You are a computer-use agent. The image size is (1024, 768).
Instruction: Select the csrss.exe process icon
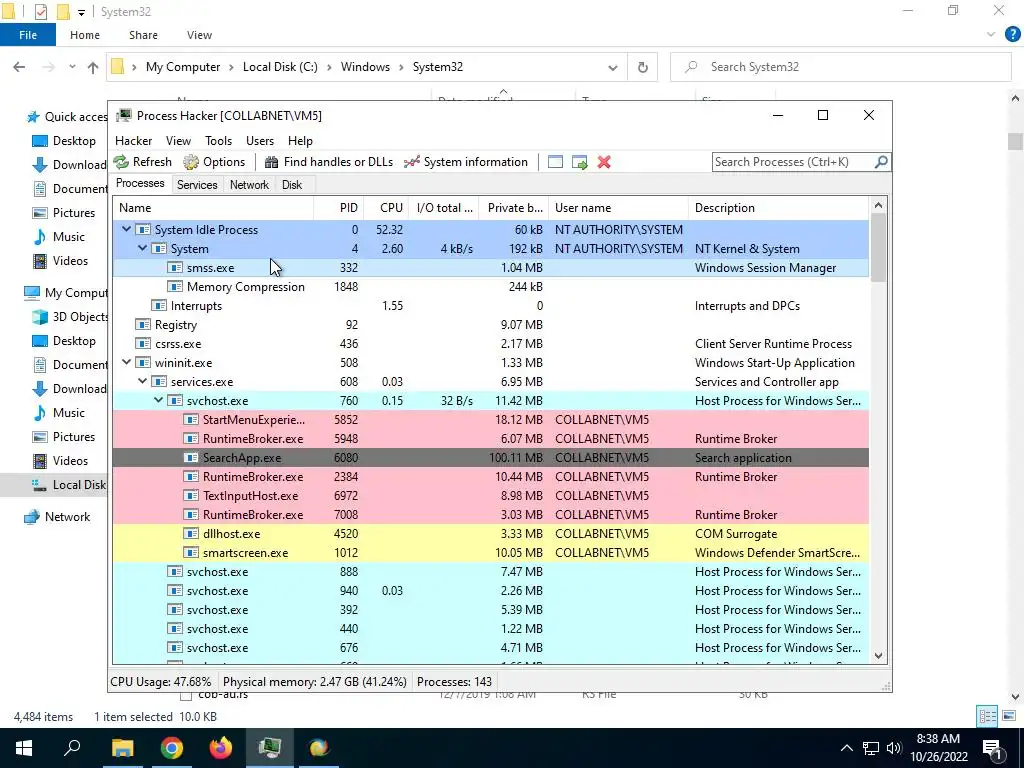click(x=142, y=344)
